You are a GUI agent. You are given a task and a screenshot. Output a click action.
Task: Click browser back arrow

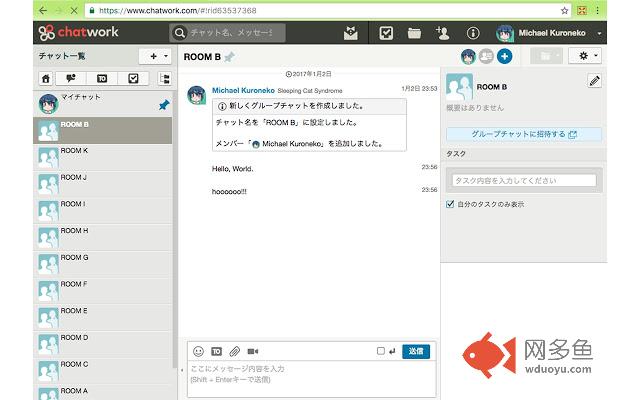click(43, 11)
